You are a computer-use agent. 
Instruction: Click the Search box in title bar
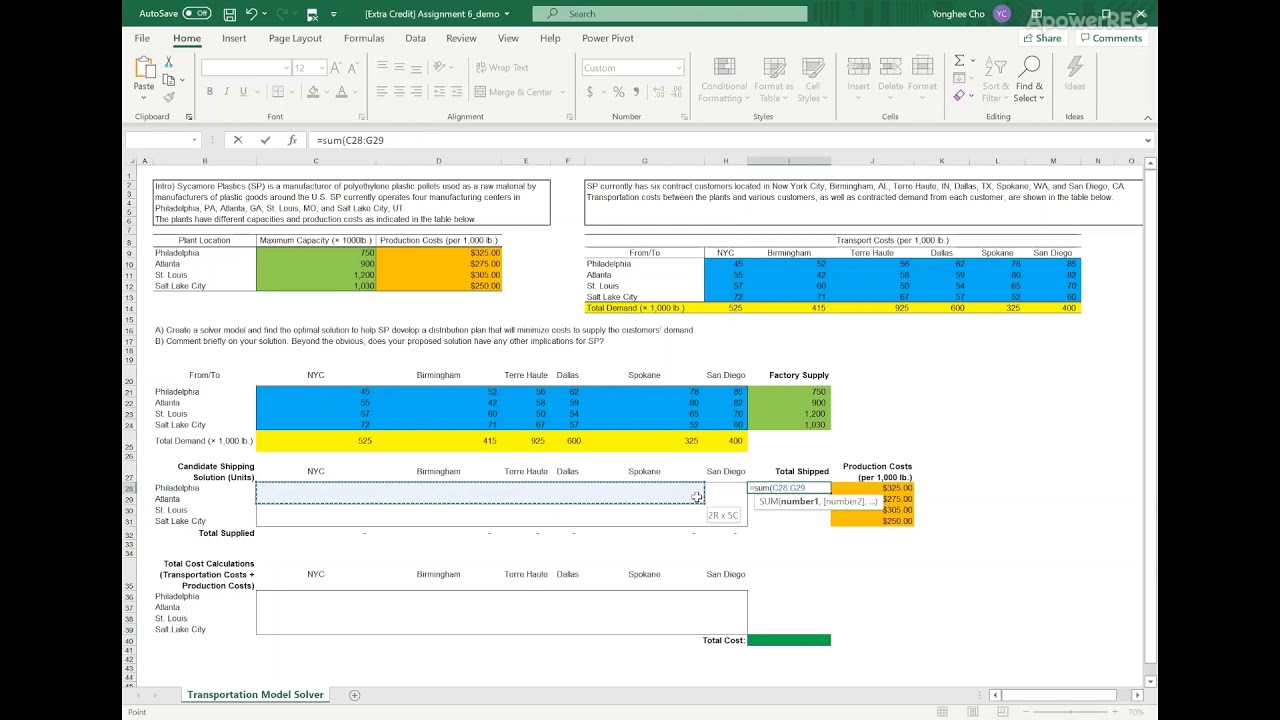click(x=669, y=14)
